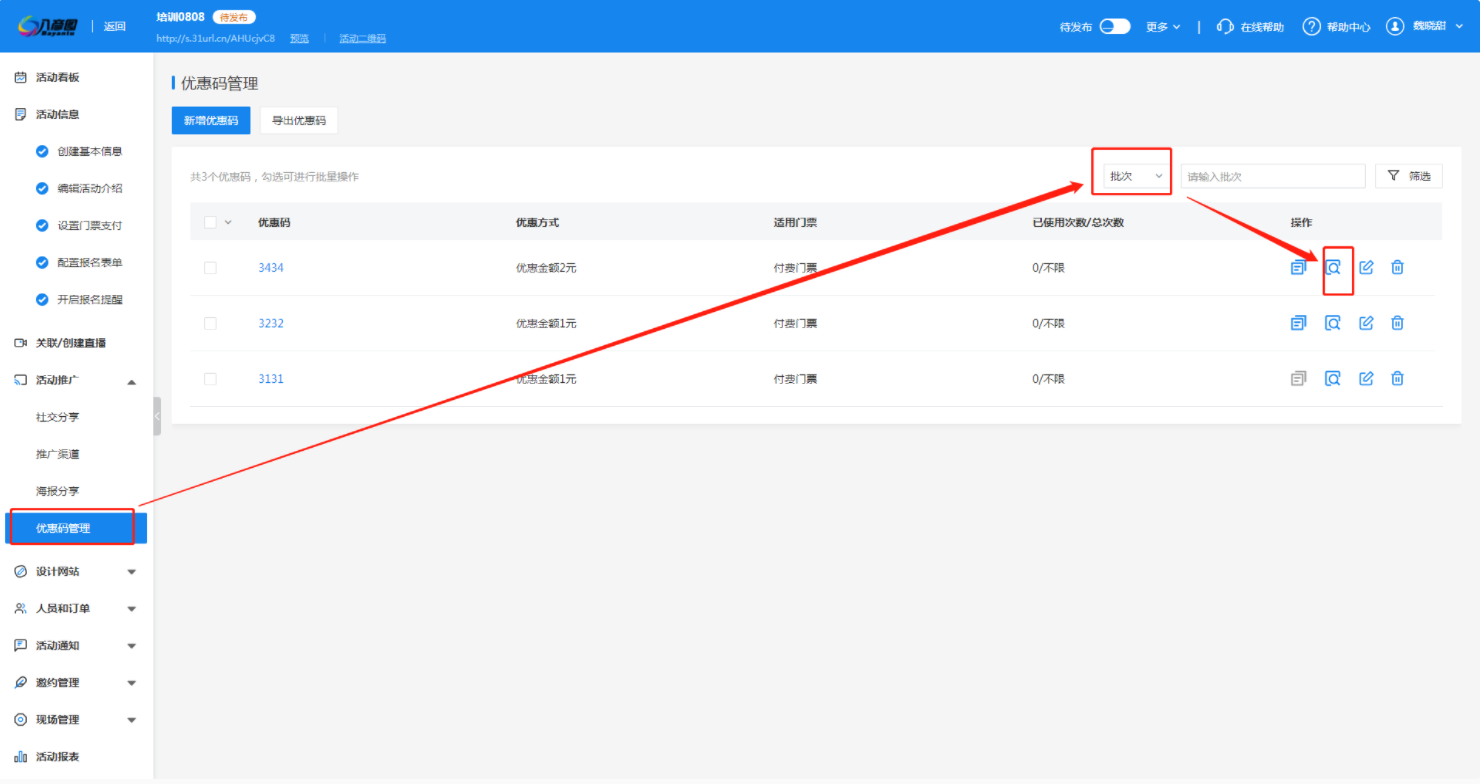
Task: Select 社交分享 in the sidebar
Action: (x=57, y=417)
